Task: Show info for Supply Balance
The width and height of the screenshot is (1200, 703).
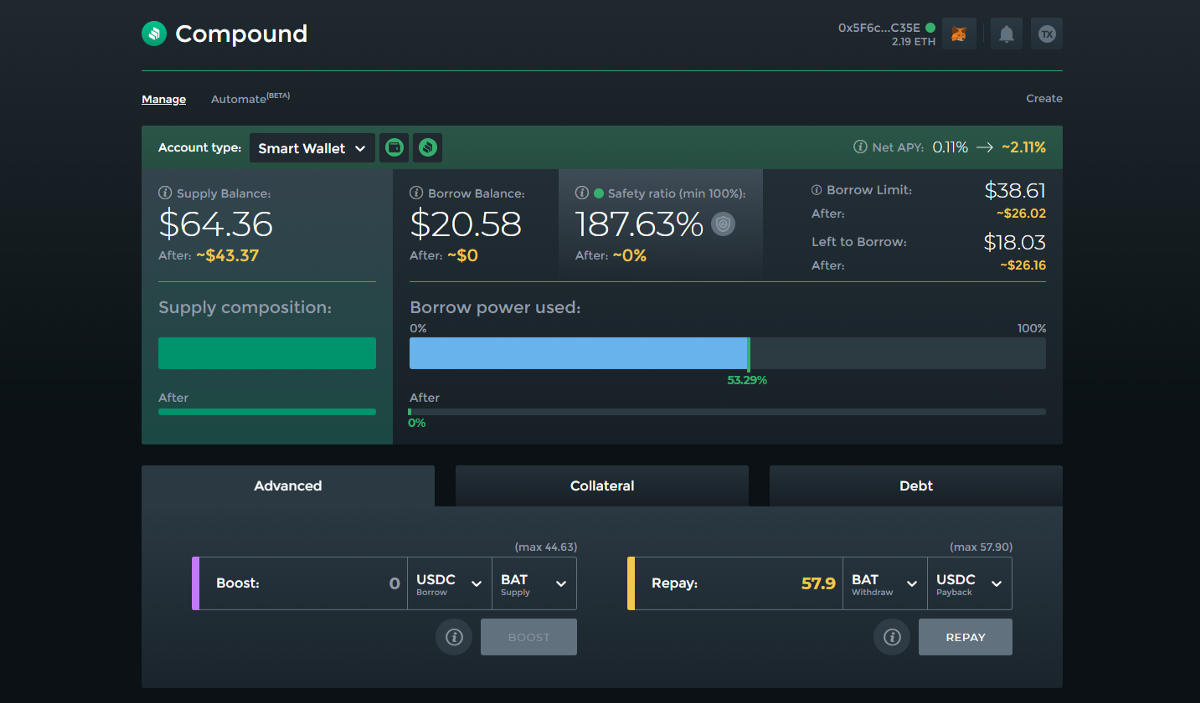Action: point(165,193)
